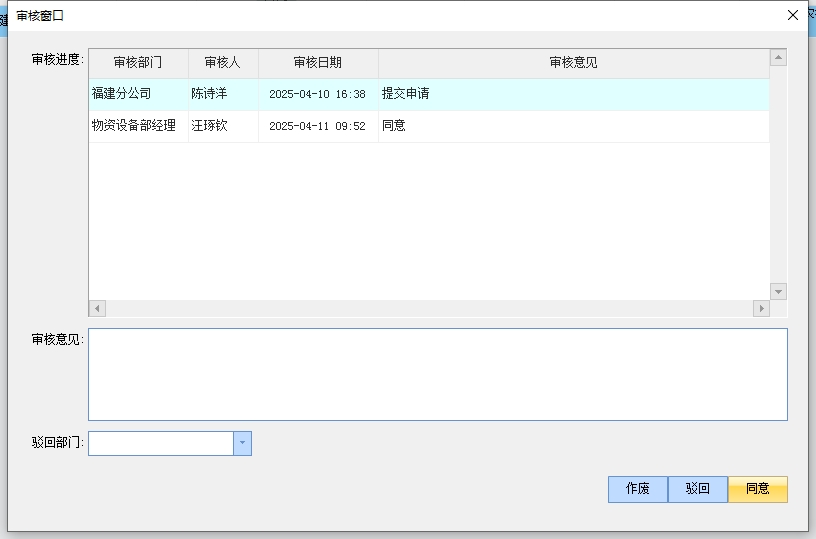Click the scroll down arrow of the table
This screenshot has width=816, height=539.
click(778, 291)
